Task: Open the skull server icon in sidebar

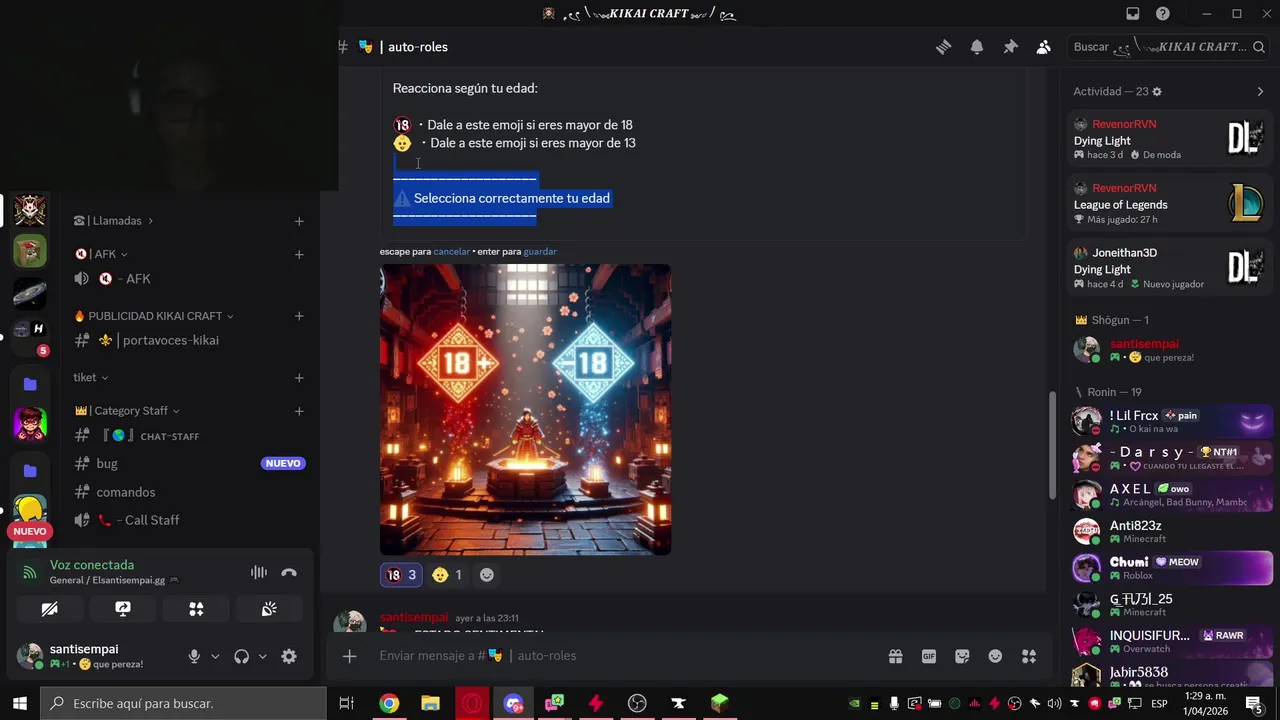Action: click(30, 210)
